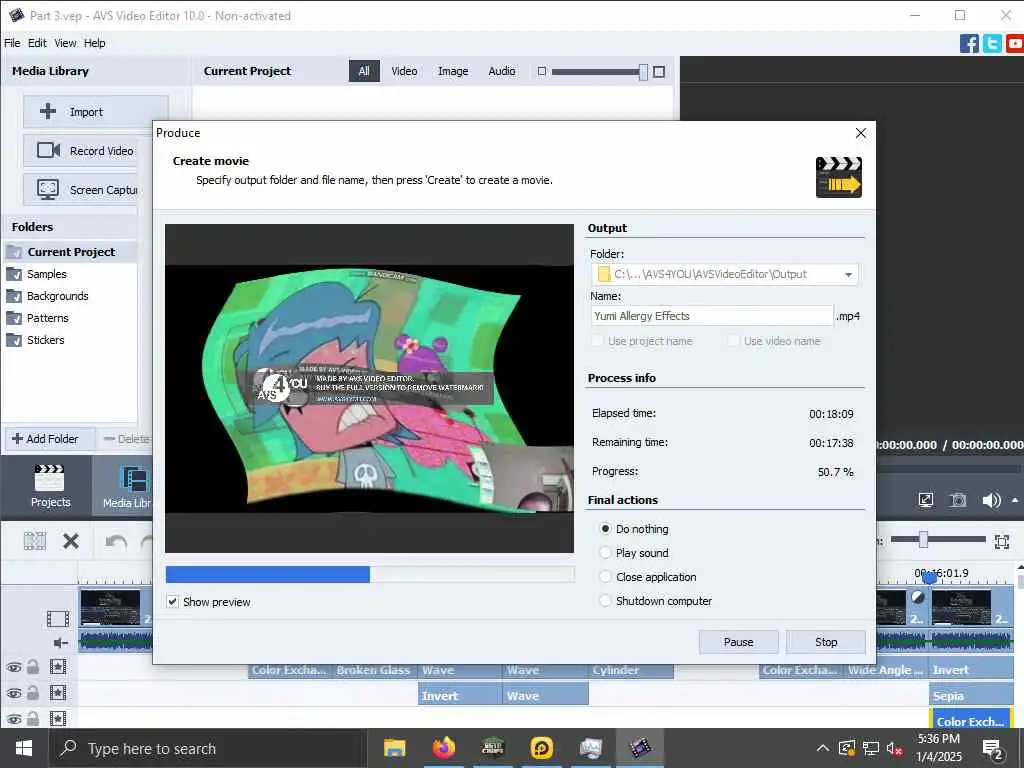This screenshot has width=1024, height=768.
Task: Click the third effects track star icon
Action: [58, 718]
